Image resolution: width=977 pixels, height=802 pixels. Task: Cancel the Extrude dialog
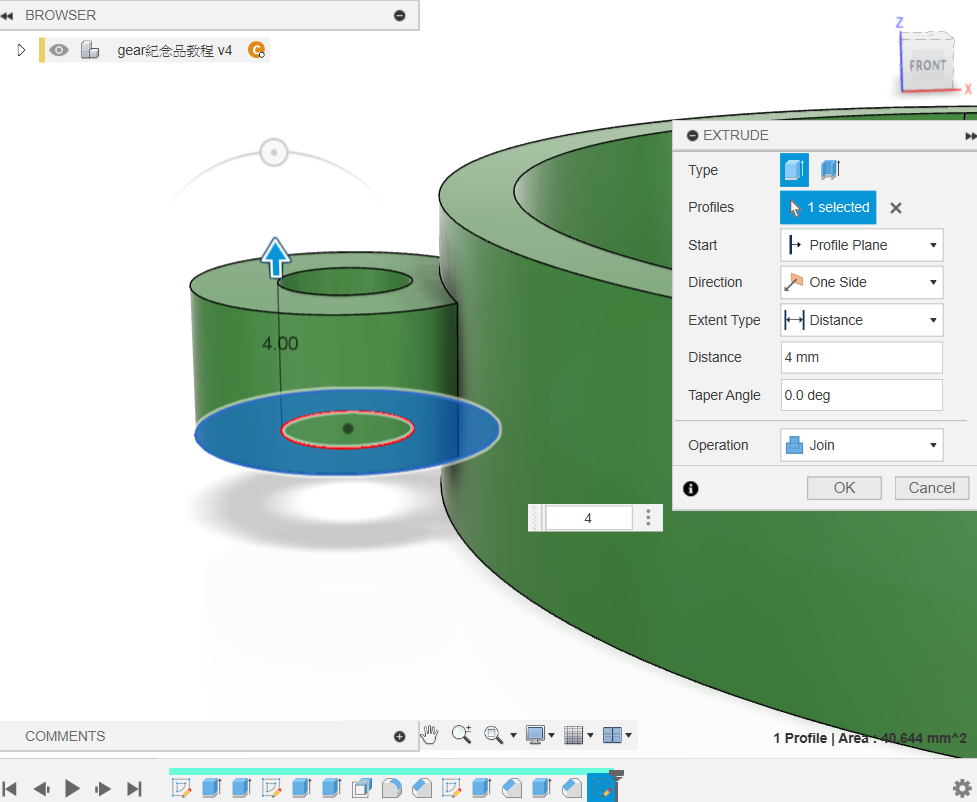pyautogui.click(x=931, y=488)
